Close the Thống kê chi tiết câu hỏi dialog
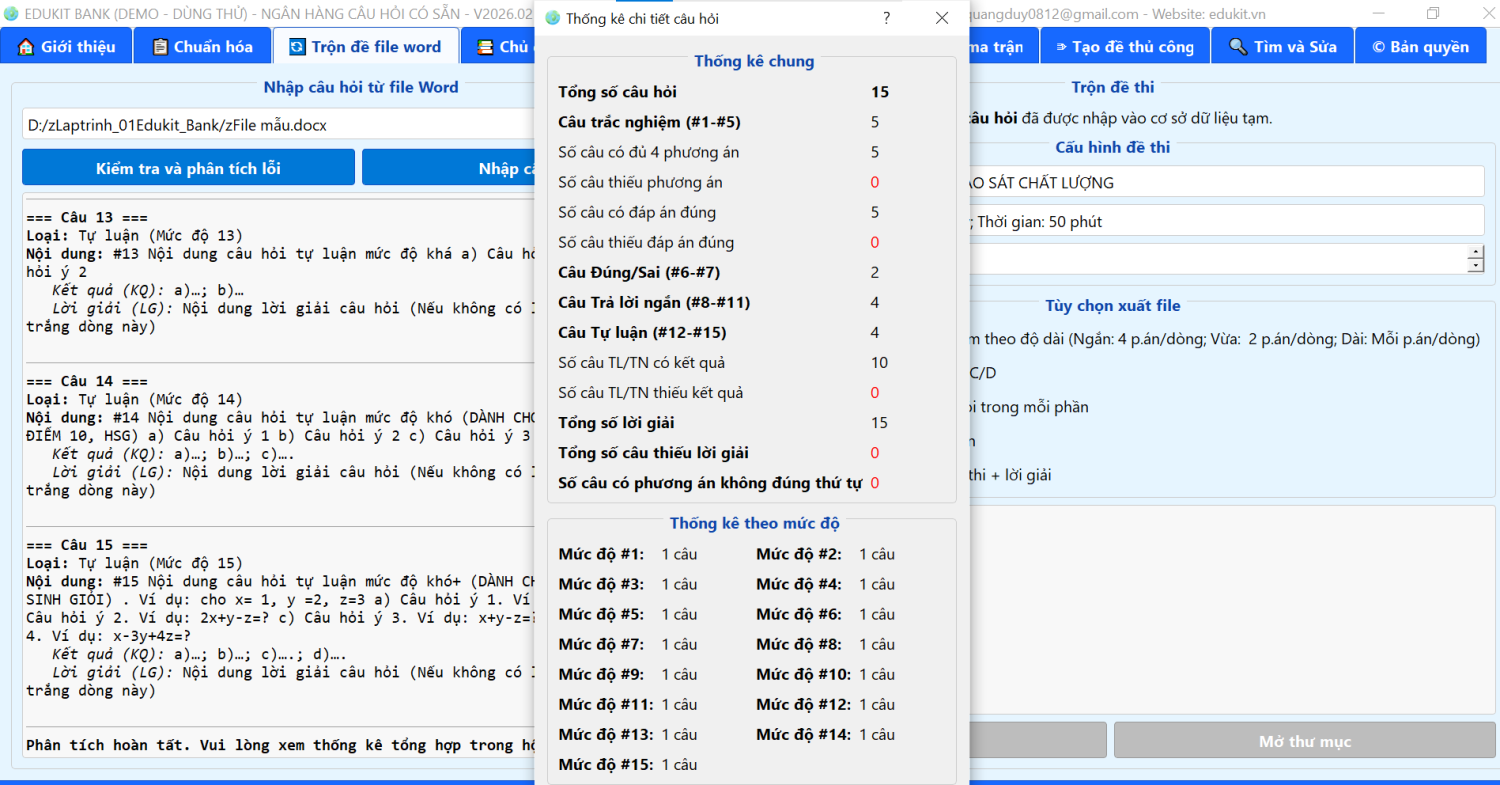Image resolution: width=1500 pixels, height=785 pixels. tap(941, 18)
